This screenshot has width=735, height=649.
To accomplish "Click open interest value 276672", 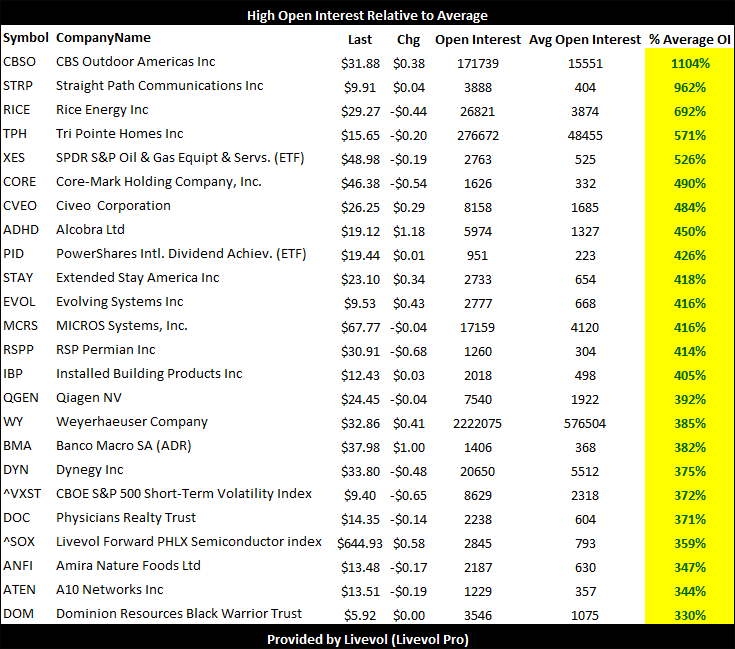I will pyautogui.click(x=478, y=136).
